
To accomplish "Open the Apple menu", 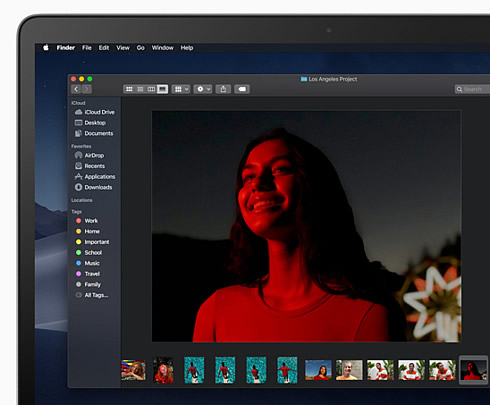I will click(46, 48).
